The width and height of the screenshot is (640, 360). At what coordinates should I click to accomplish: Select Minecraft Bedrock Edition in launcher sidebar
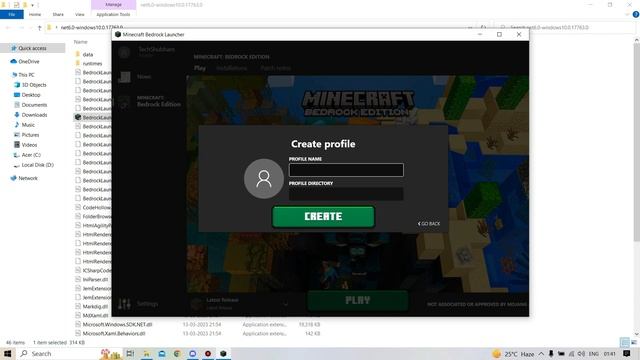tap(158, 101)
